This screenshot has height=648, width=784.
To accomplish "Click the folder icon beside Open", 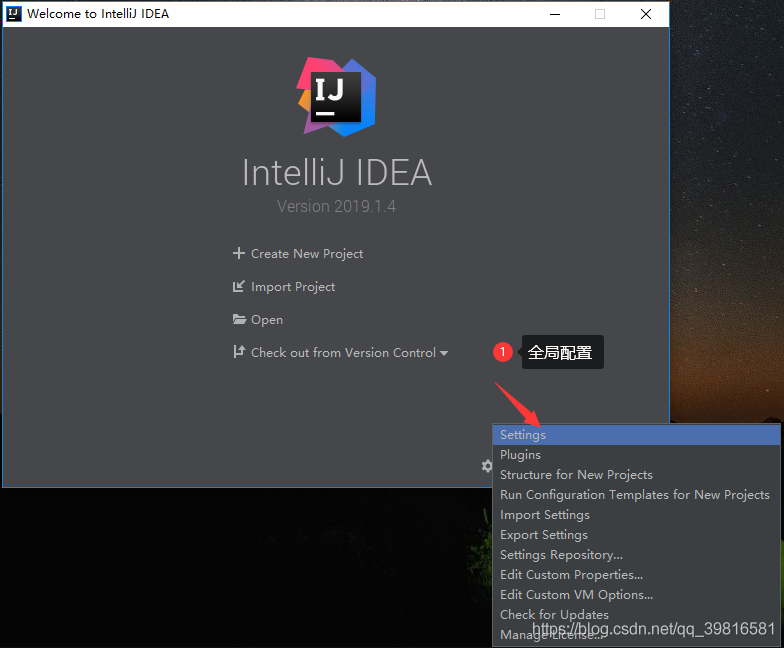I will pyautogui.click(x=239, y=320).
